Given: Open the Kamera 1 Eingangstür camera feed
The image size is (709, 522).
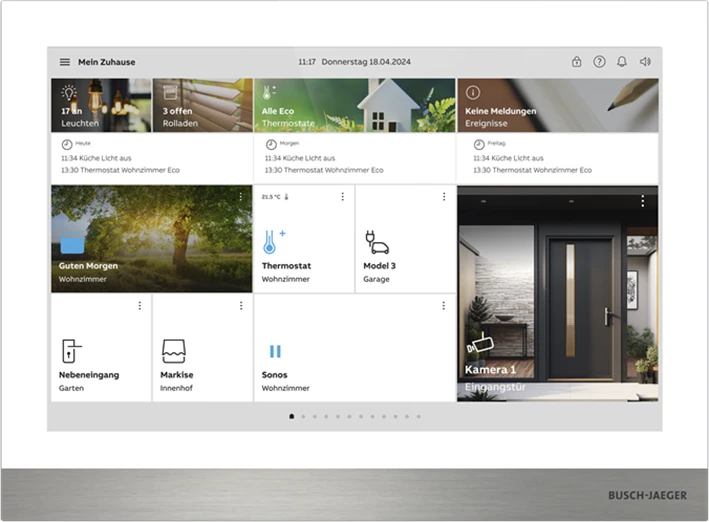Looking at the screenshot, I should [x=557, y=300].
